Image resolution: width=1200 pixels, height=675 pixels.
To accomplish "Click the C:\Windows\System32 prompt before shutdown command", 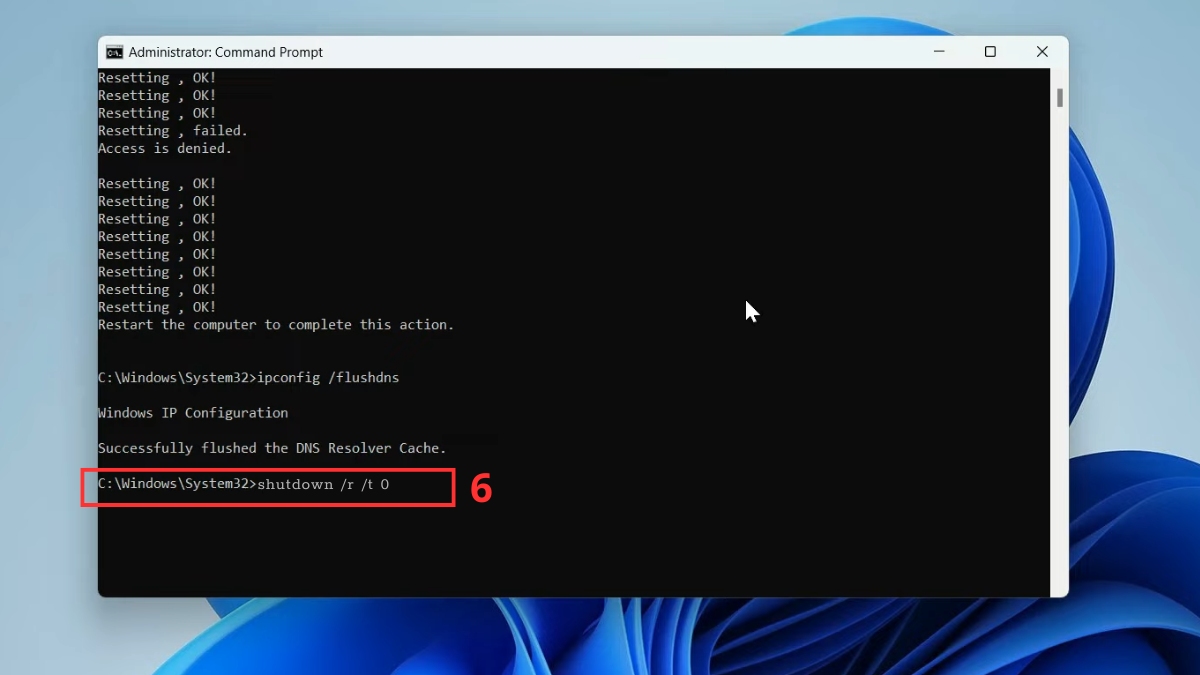I will point(175,484).
